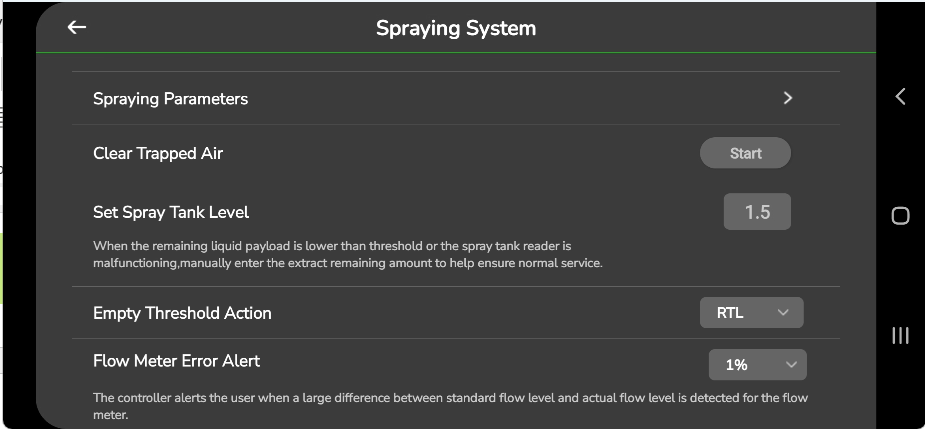
Task: Click the down arrow beside RTL
Action: coord(783,313)
